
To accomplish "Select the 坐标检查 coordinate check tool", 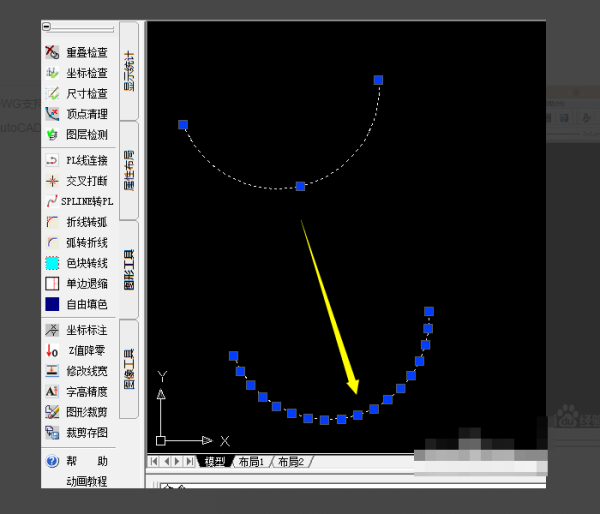I will point(53,73).
